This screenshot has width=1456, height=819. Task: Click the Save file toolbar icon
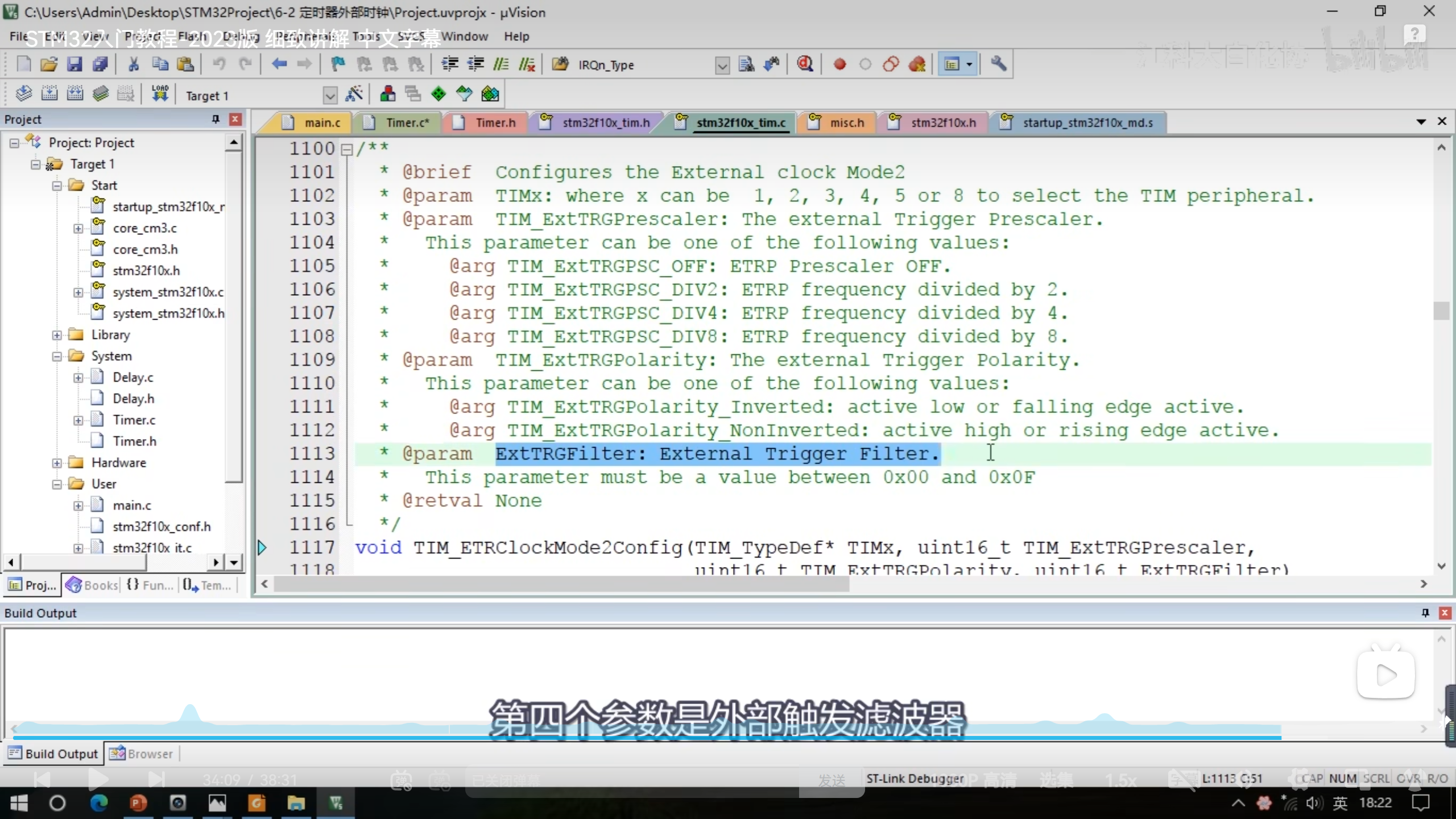click(x=75, y=64)
